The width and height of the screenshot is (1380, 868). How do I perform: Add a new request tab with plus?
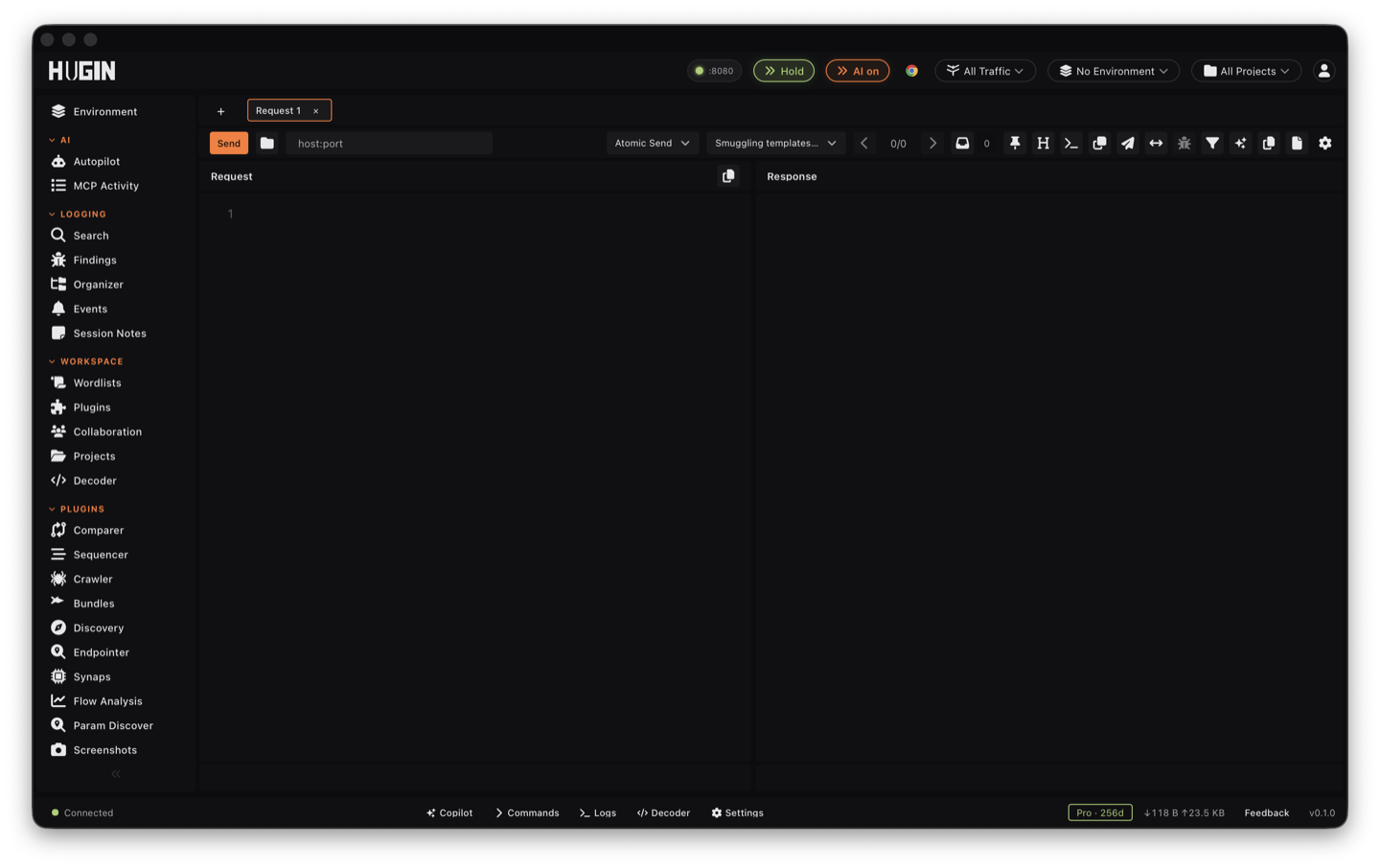click(x=220, y=111)
